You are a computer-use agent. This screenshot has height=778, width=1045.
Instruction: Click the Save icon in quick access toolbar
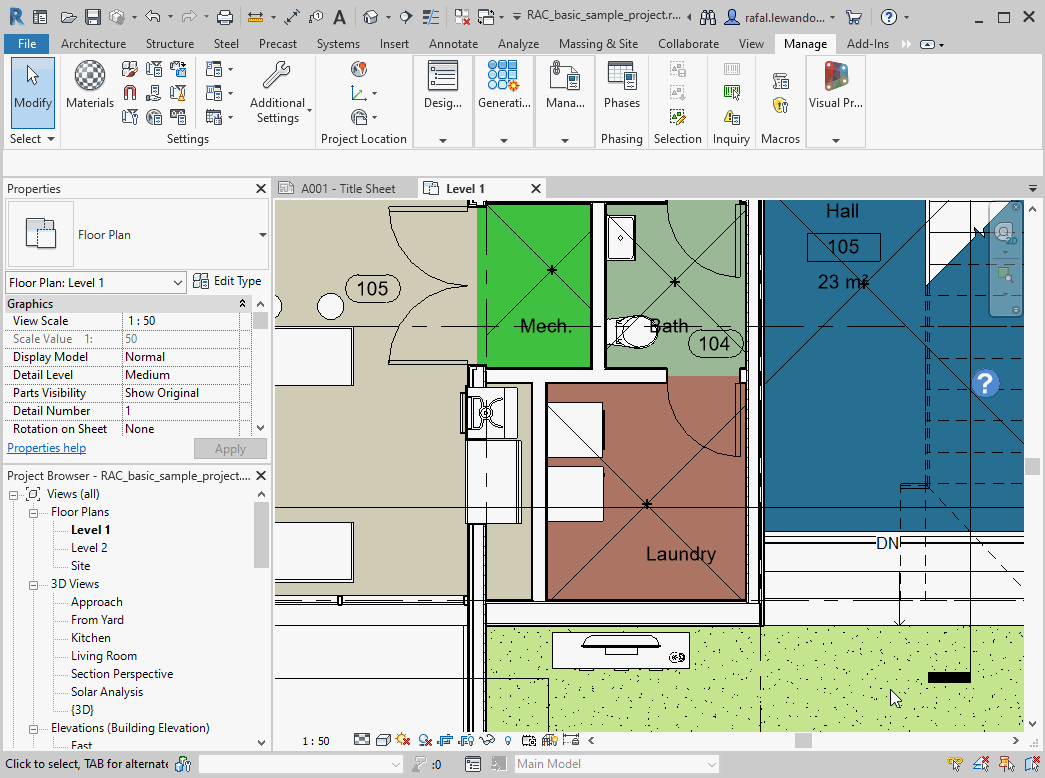click(93, 17)
